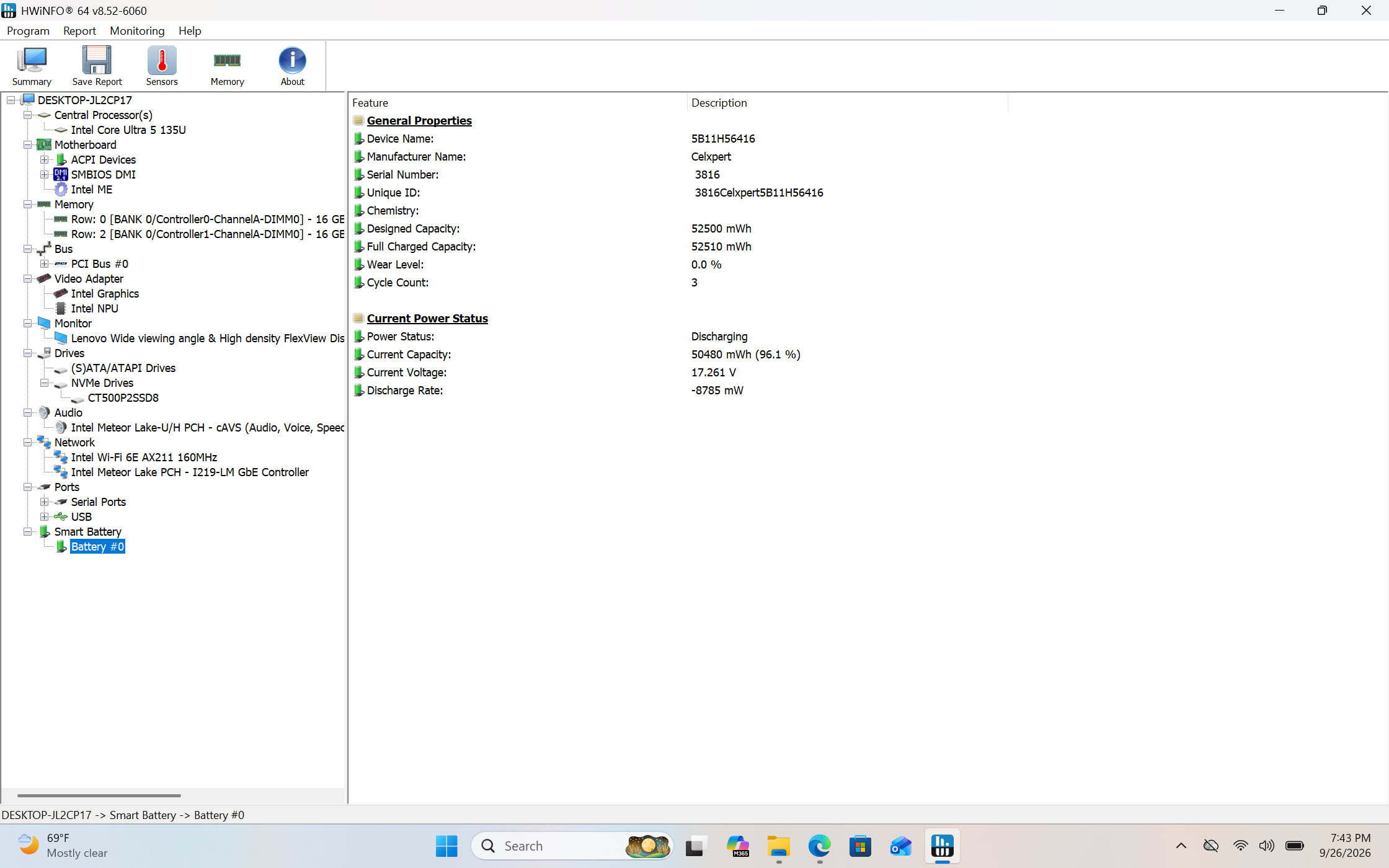Select the I219-LM GbE Controller

[190, 472]
